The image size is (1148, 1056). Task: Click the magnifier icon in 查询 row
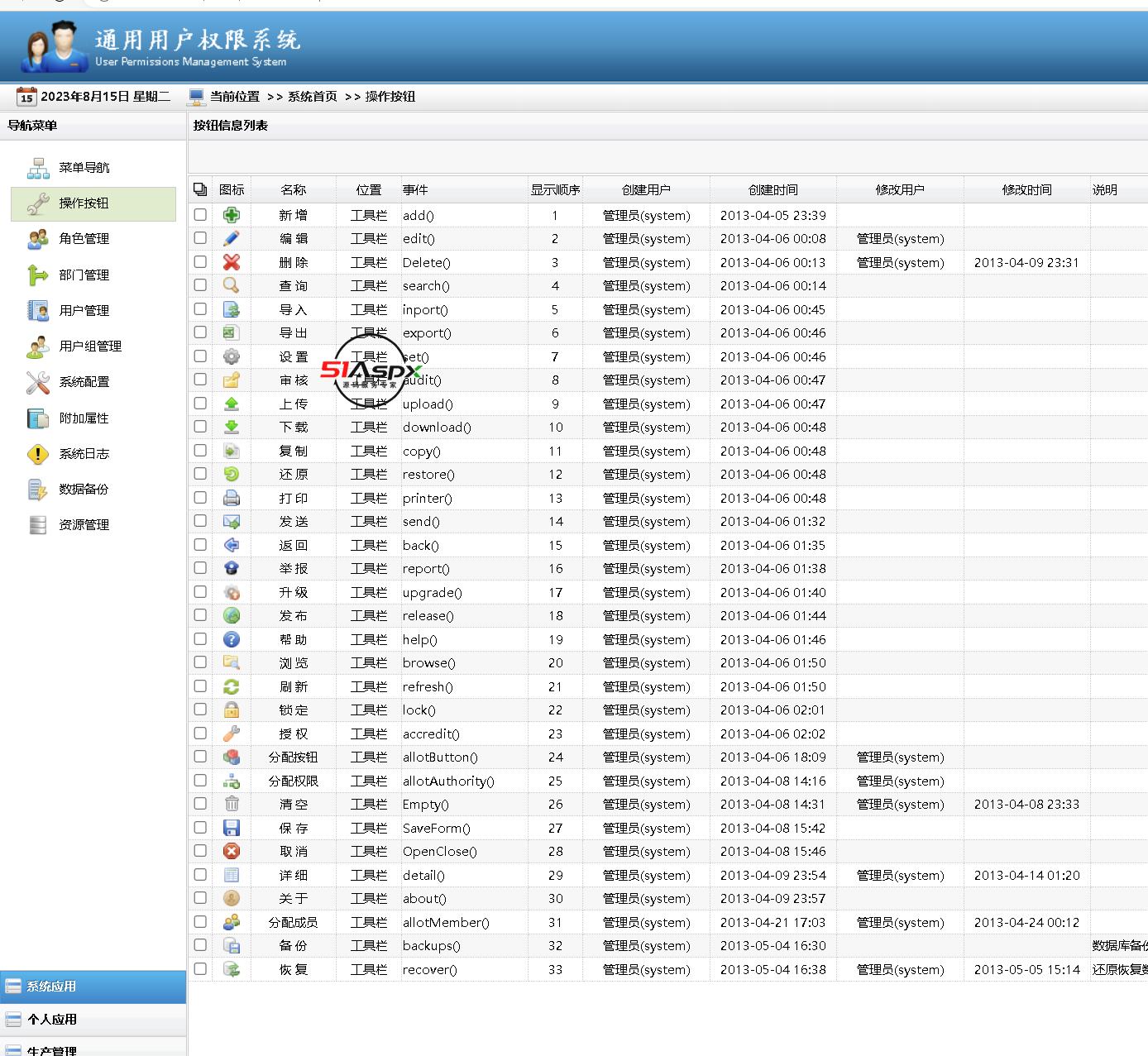pyautogui.click(x=232, y=285)
